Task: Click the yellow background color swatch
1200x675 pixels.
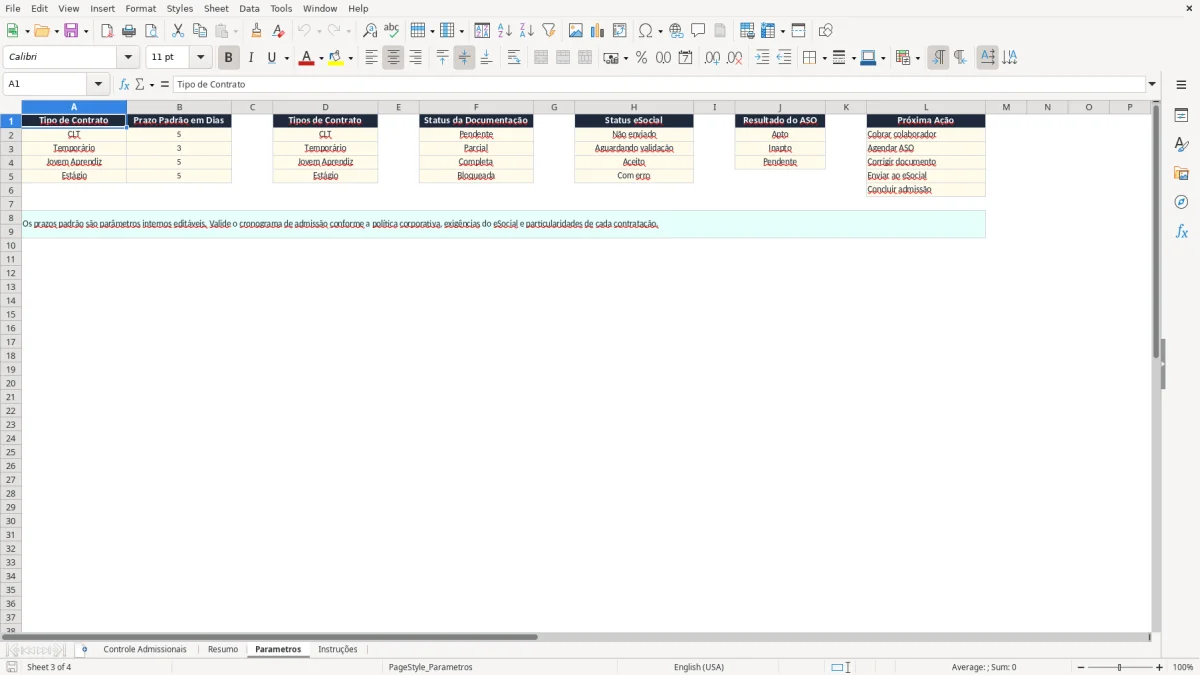Action: (x=336, y=58)
